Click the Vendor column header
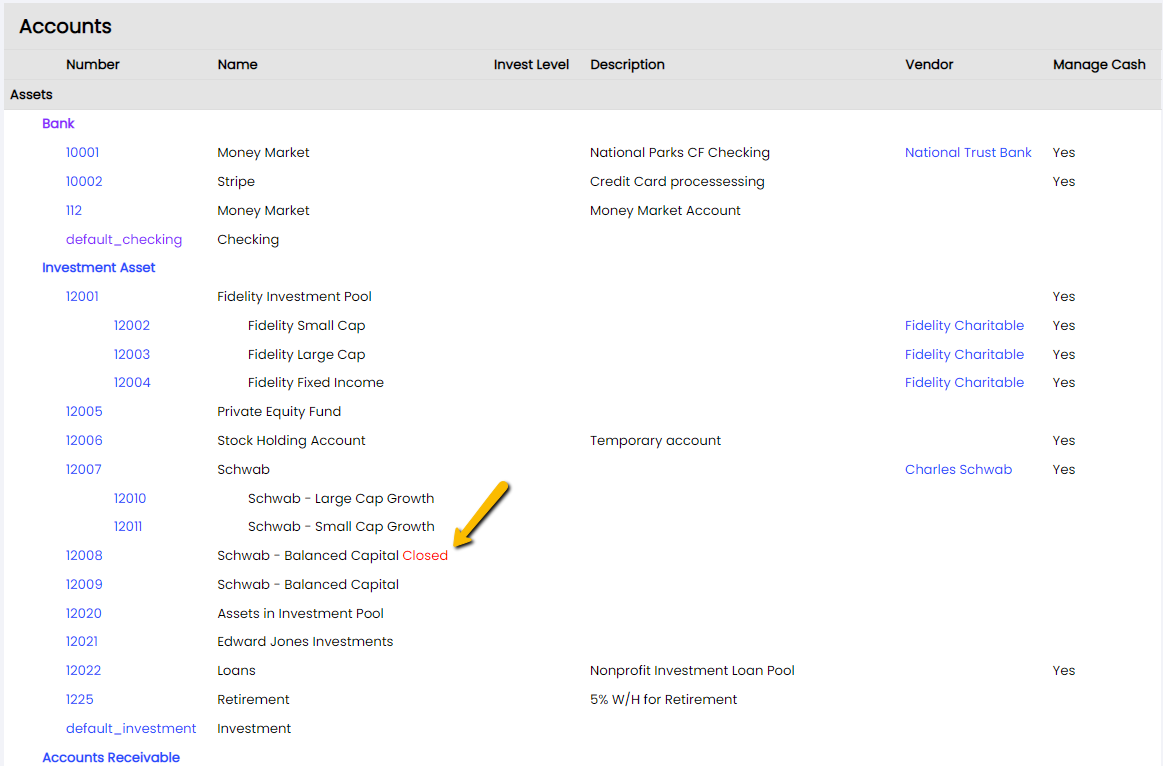The height and width of the screenshot is (766, 1163). click(x=929, y=65)
